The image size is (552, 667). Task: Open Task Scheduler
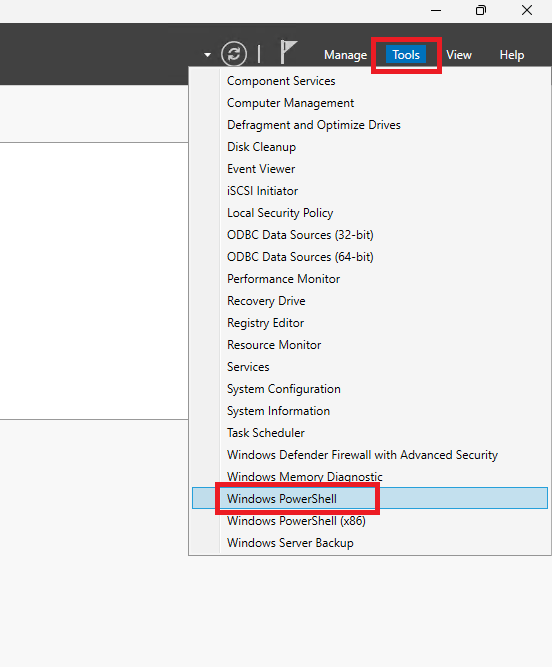coord(265,433)
